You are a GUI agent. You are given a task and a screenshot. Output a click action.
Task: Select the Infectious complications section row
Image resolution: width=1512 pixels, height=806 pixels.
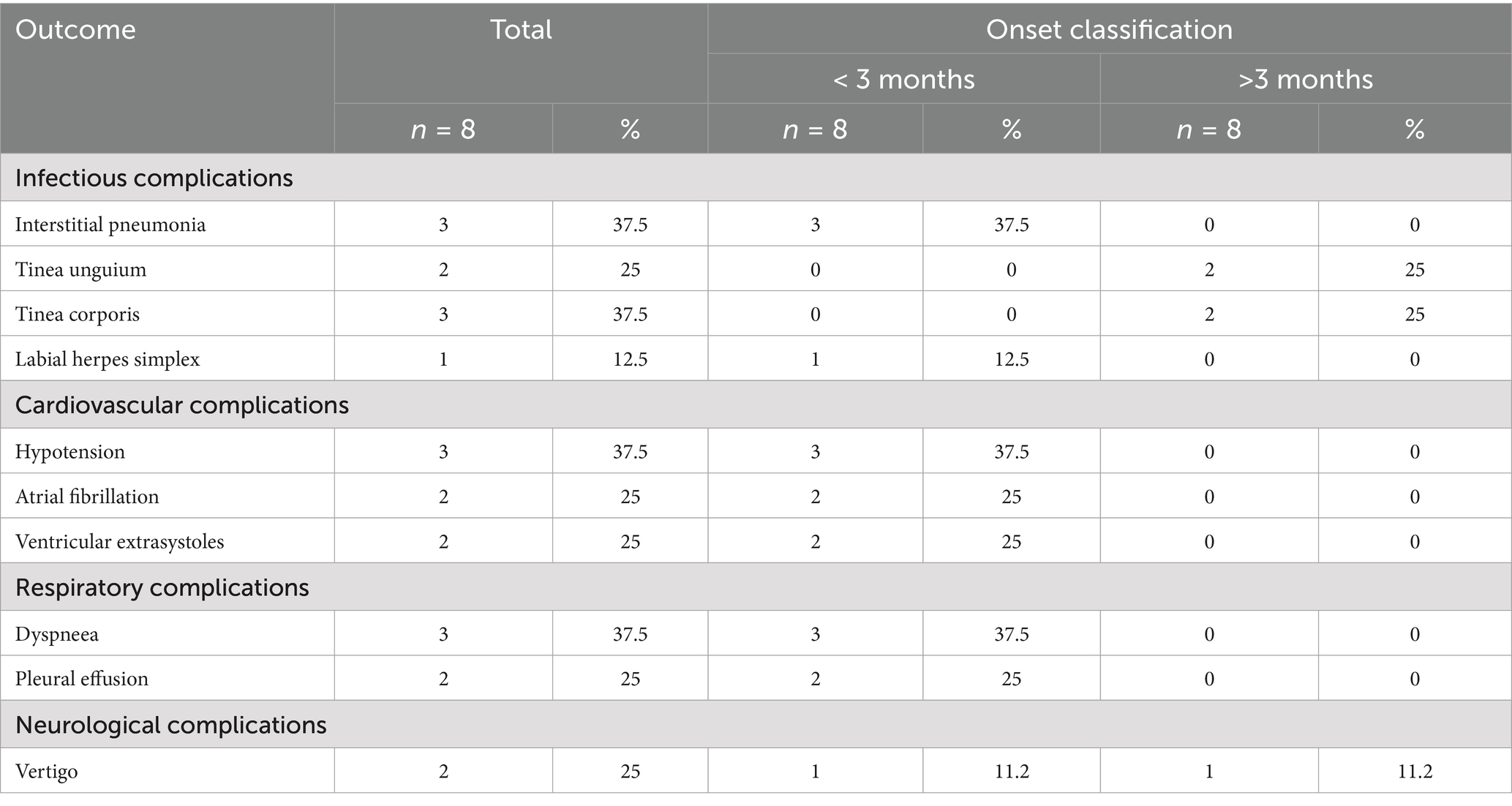(154, 178)
